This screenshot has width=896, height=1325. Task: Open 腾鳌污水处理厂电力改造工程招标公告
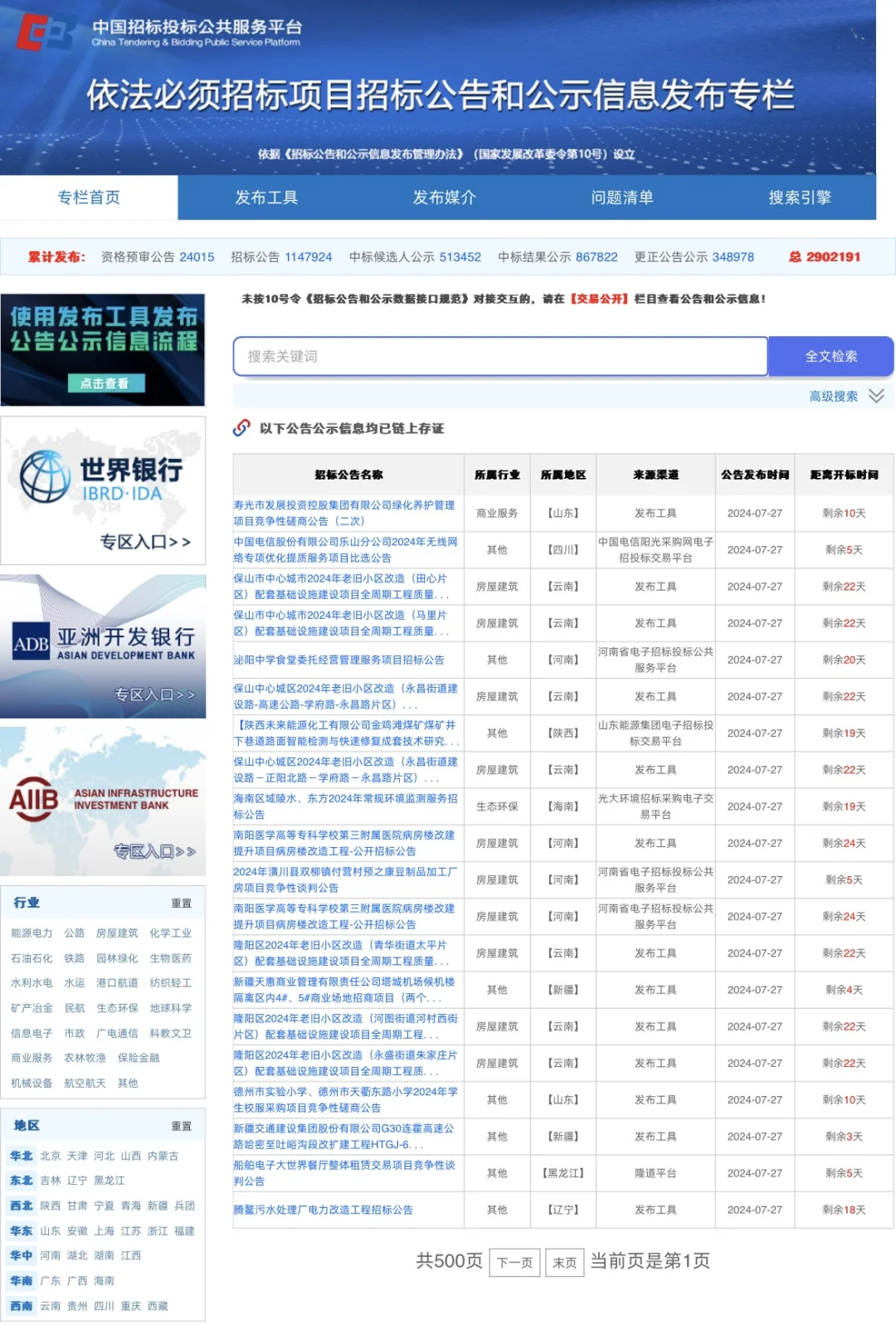coord(323,1210)
